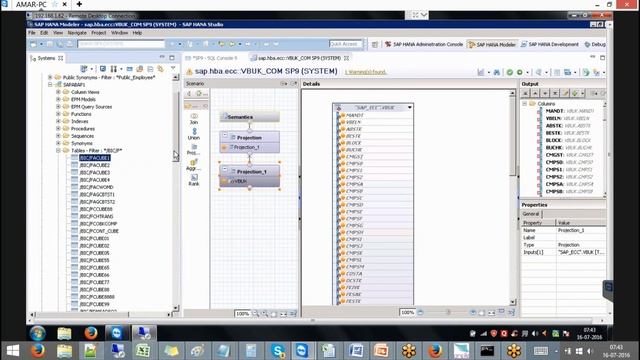Click the data preview icon in editor toolbar
Image resolution: width=640 pixels, height=360 pixels.
click(481, 72)
